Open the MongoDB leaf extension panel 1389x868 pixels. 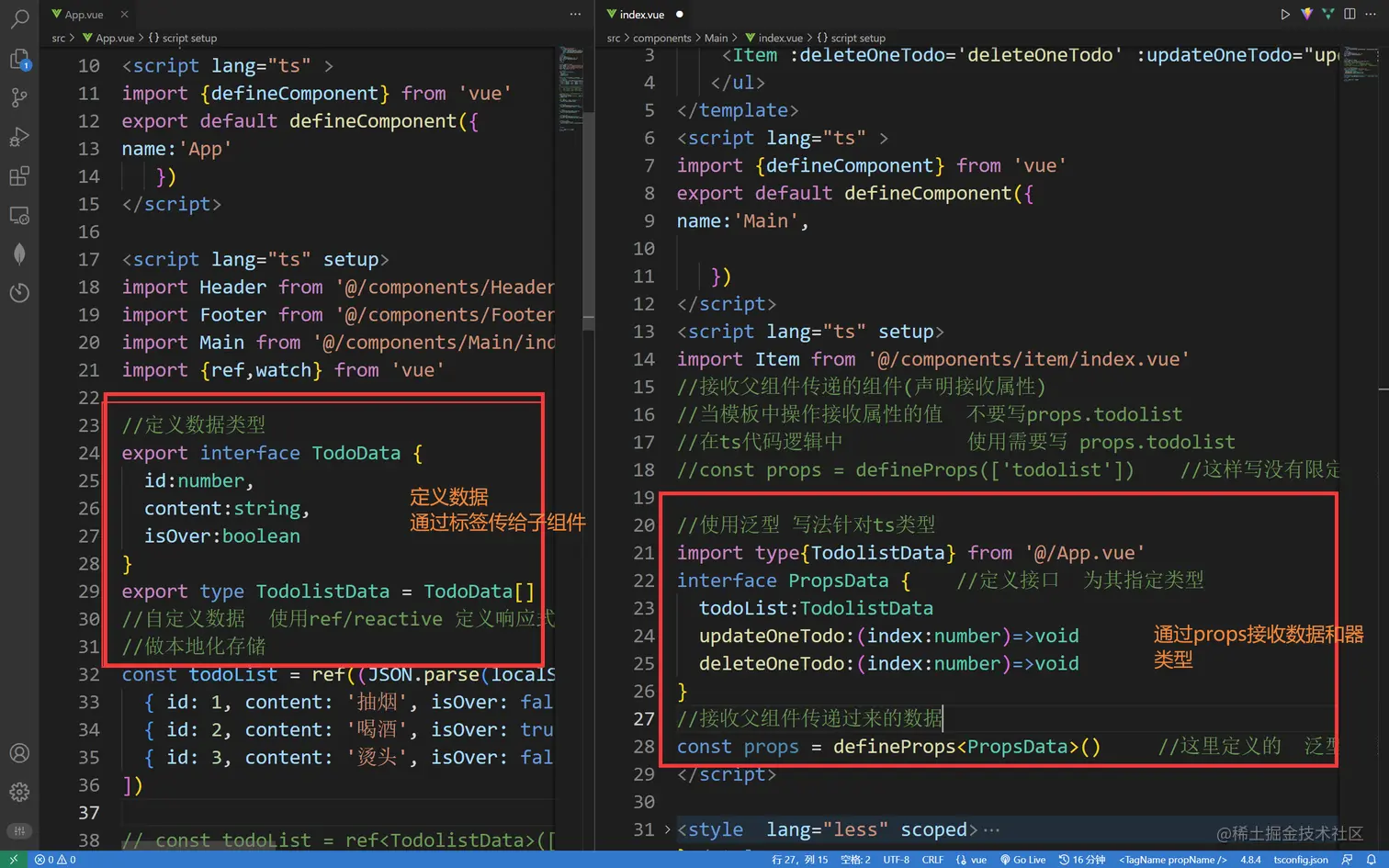(x=19, y=254)
